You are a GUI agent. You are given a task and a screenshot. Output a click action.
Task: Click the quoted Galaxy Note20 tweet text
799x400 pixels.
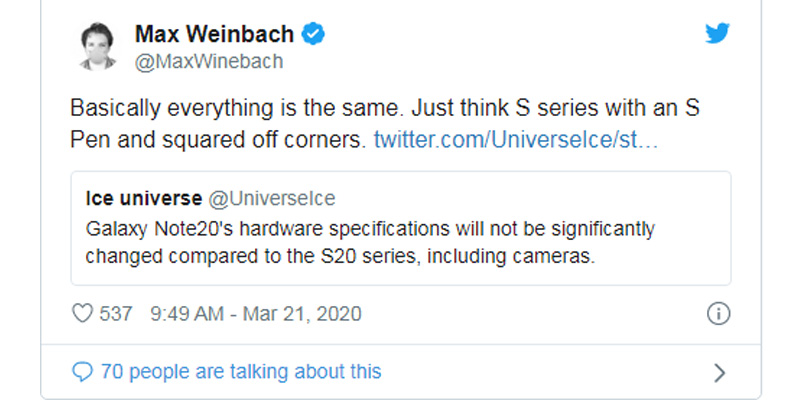pos(369,229)
